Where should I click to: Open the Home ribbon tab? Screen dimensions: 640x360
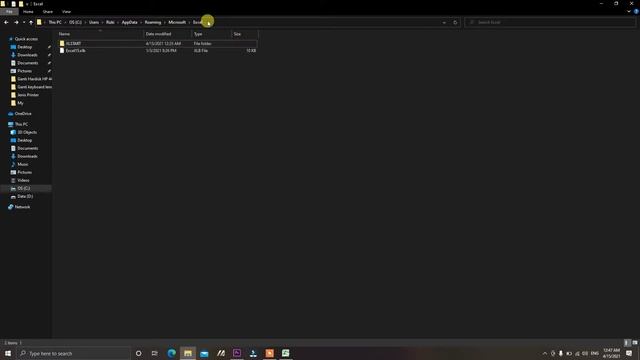pyautogui.click(x=28, y=12)
